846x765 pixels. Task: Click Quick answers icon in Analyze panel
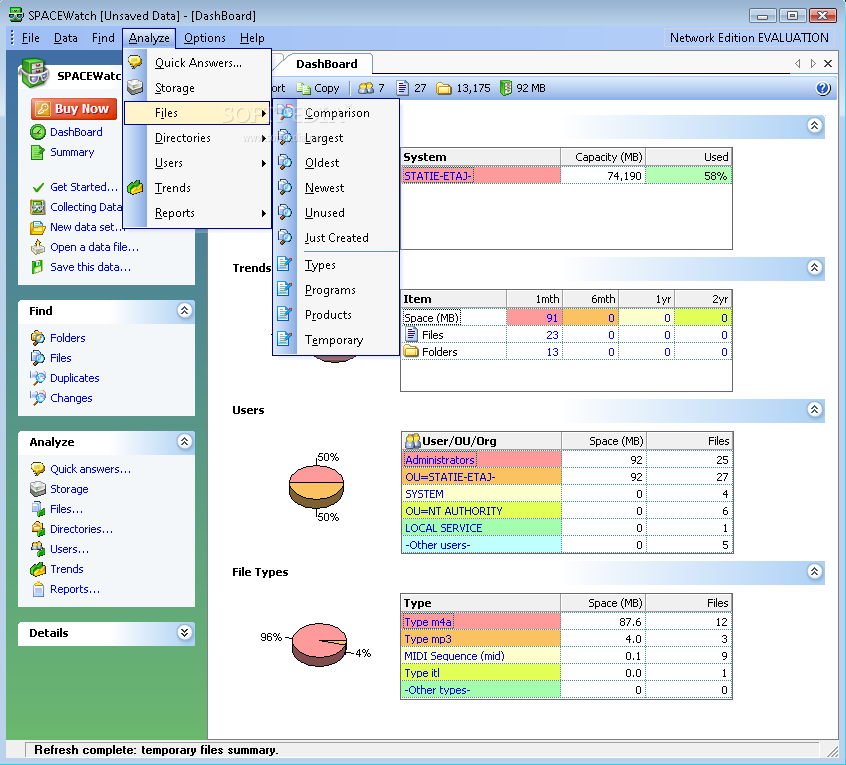tap(38, 469)
